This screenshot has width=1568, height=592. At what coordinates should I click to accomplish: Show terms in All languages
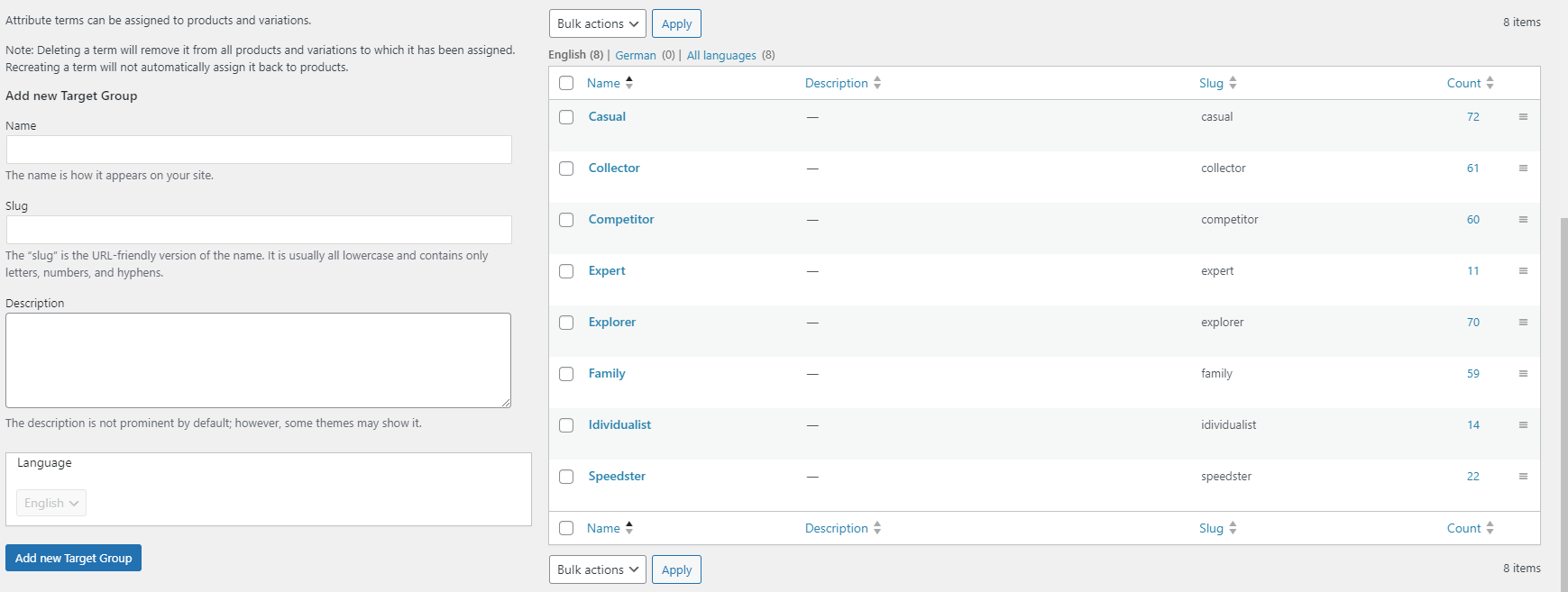(721, 55)
